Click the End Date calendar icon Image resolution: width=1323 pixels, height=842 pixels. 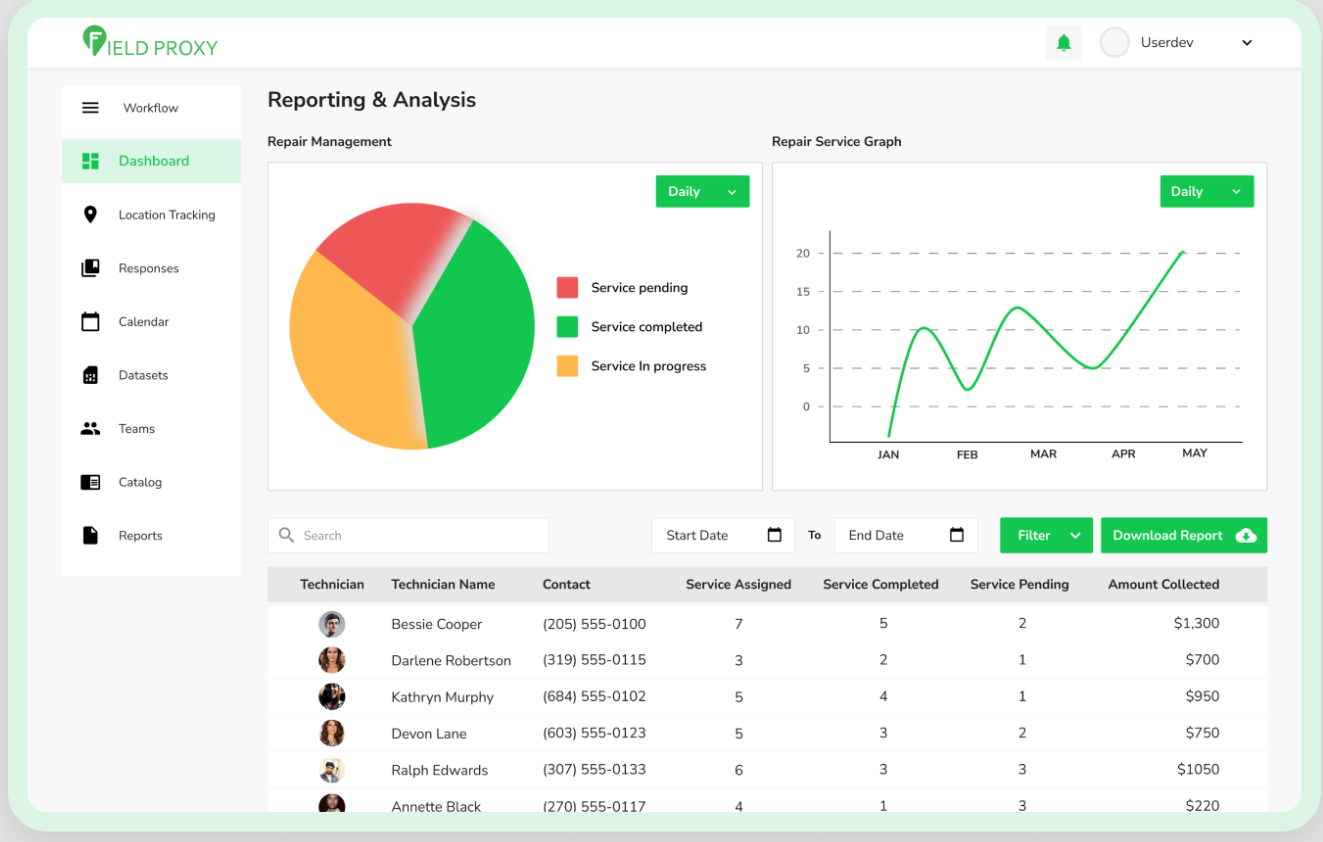[956, 535]
